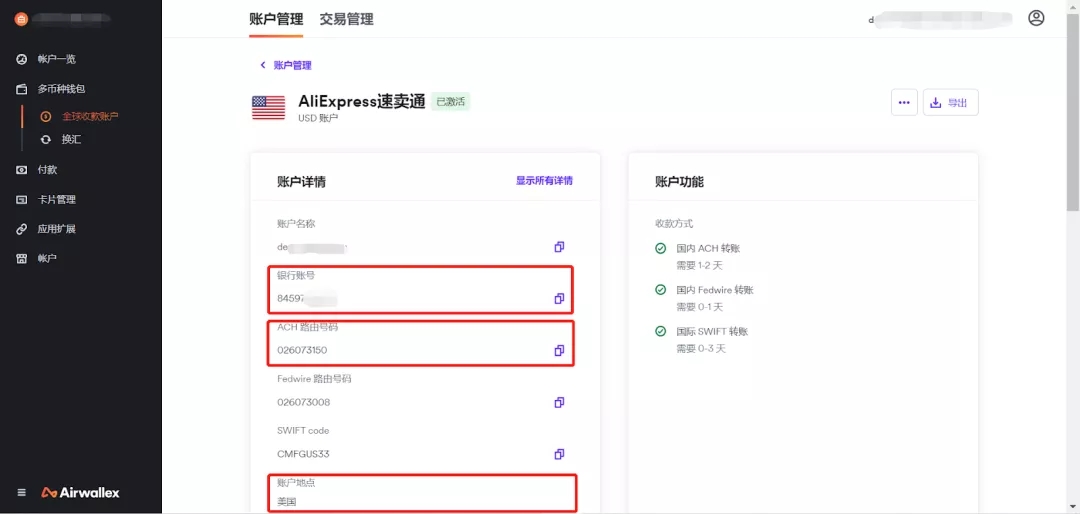
Task: Click the 导出 export button
Action: (x=951, y=103)
